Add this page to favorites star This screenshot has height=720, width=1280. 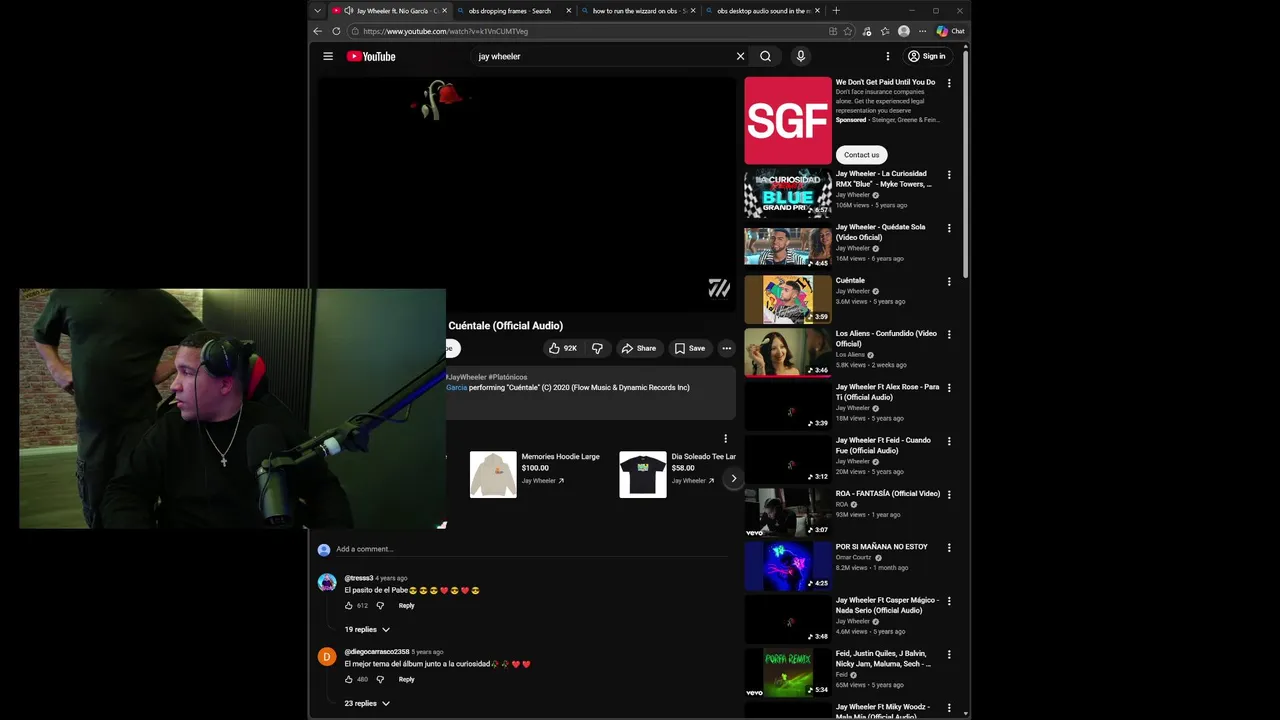click(848, 31)
